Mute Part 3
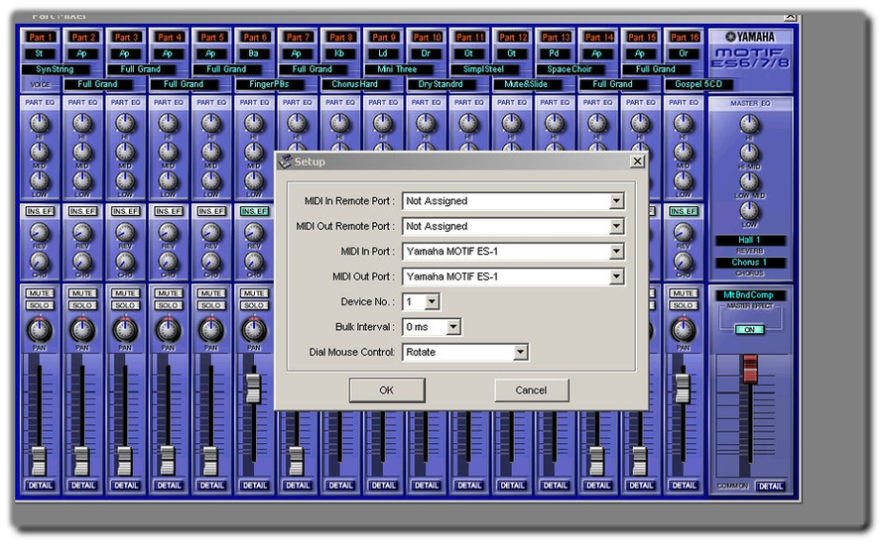 point(125,293)
